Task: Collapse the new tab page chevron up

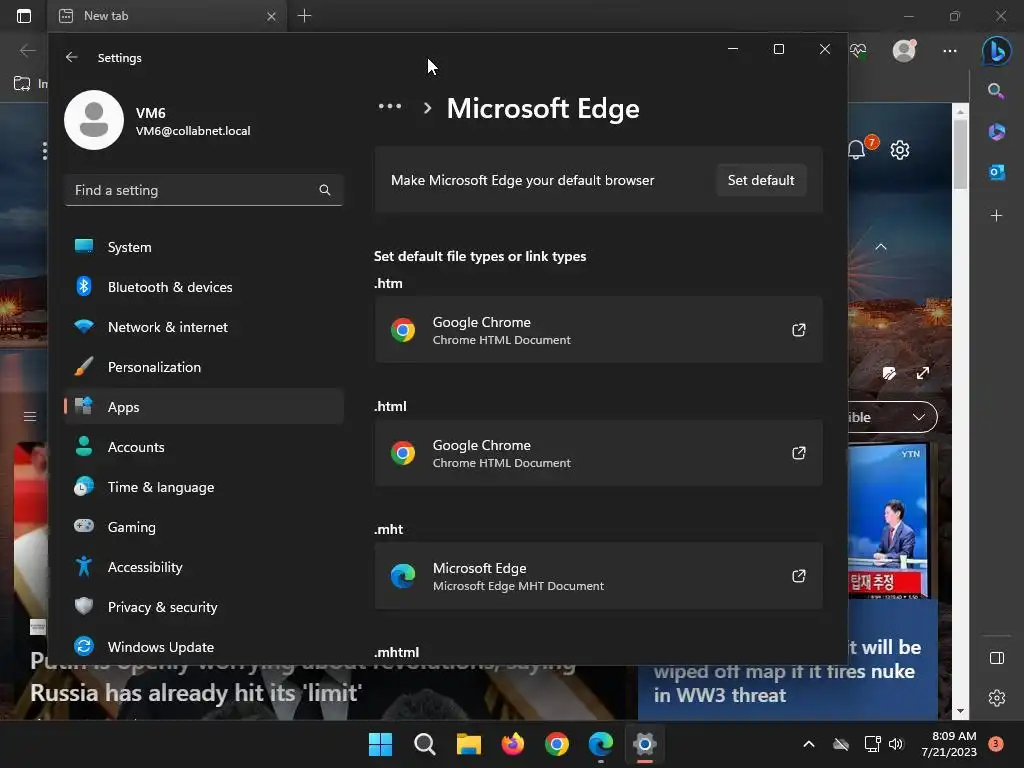Action: click(x=881, y=247)
